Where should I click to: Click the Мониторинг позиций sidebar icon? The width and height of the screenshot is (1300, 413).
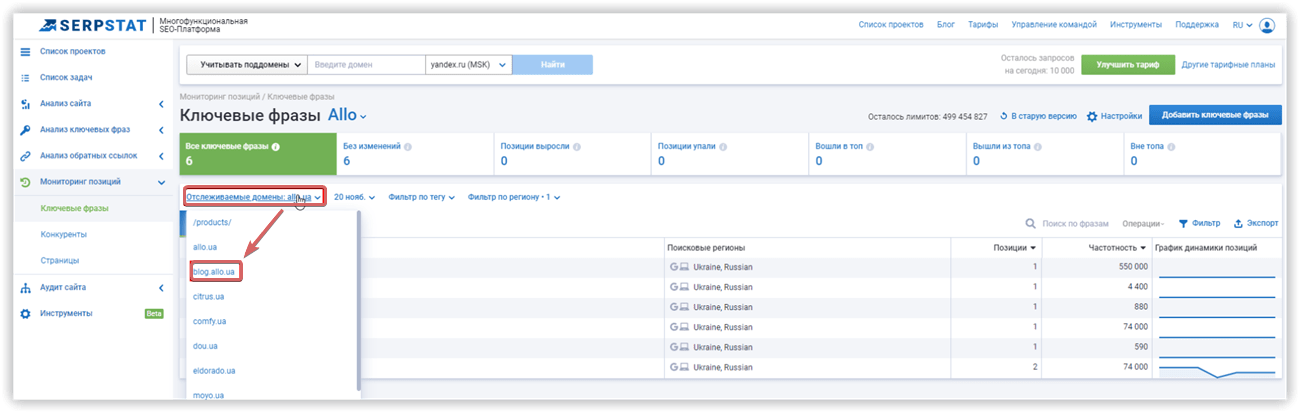click(25, 182)
